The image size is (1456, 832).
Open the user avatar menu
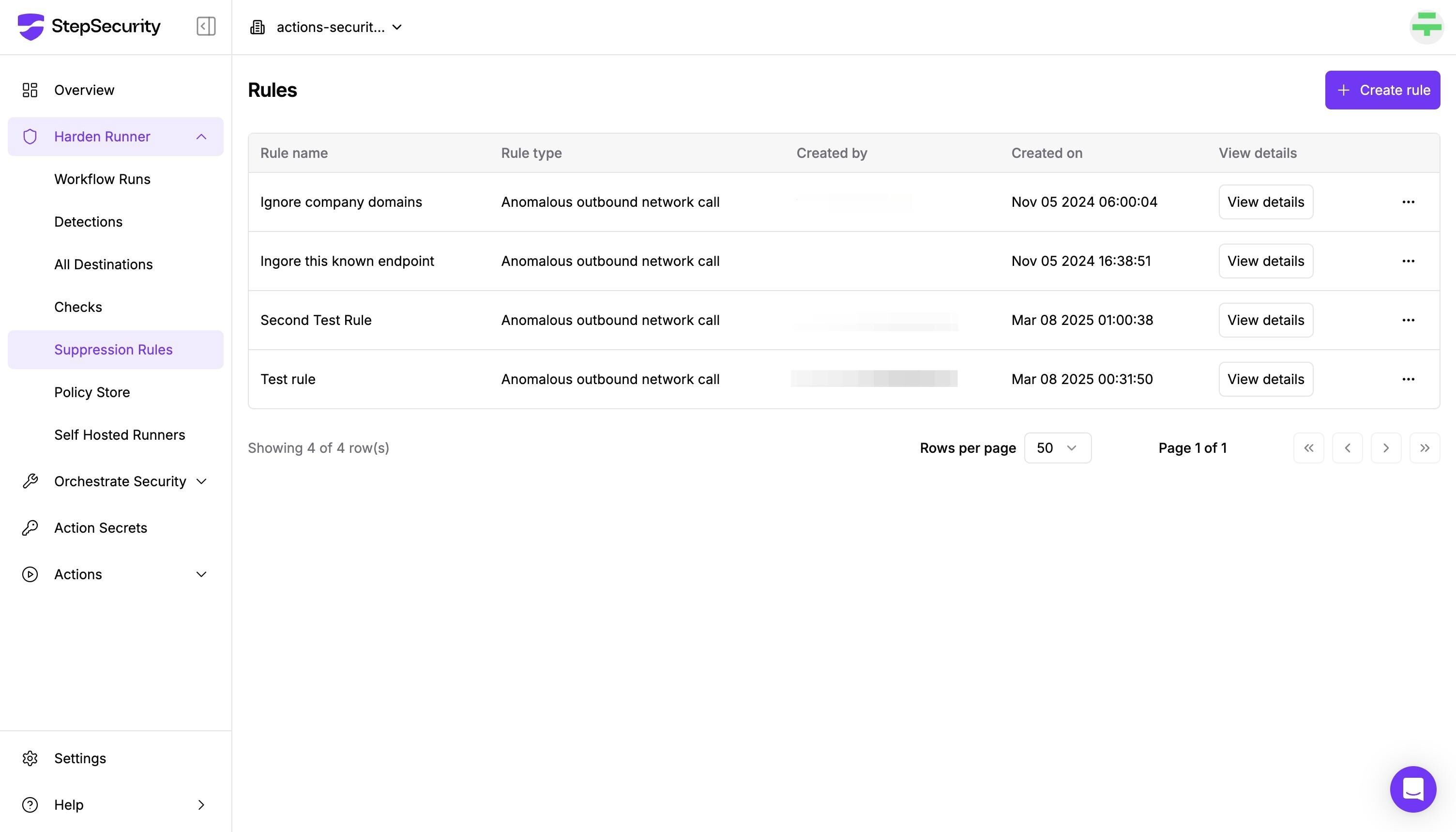(x=1426, y=26)
